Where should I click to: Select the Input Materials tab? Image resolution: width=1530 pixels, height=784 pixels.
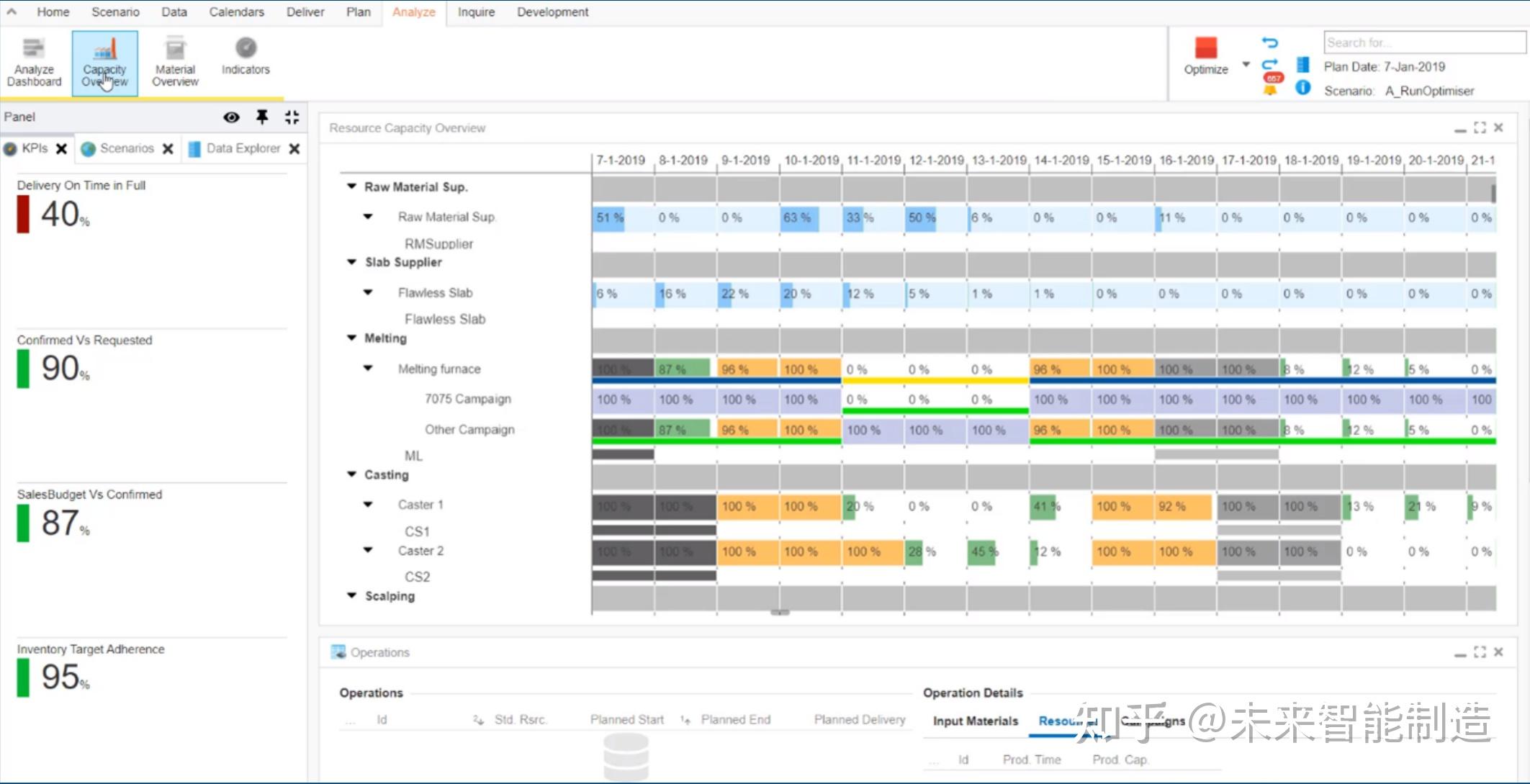(975, 721)
